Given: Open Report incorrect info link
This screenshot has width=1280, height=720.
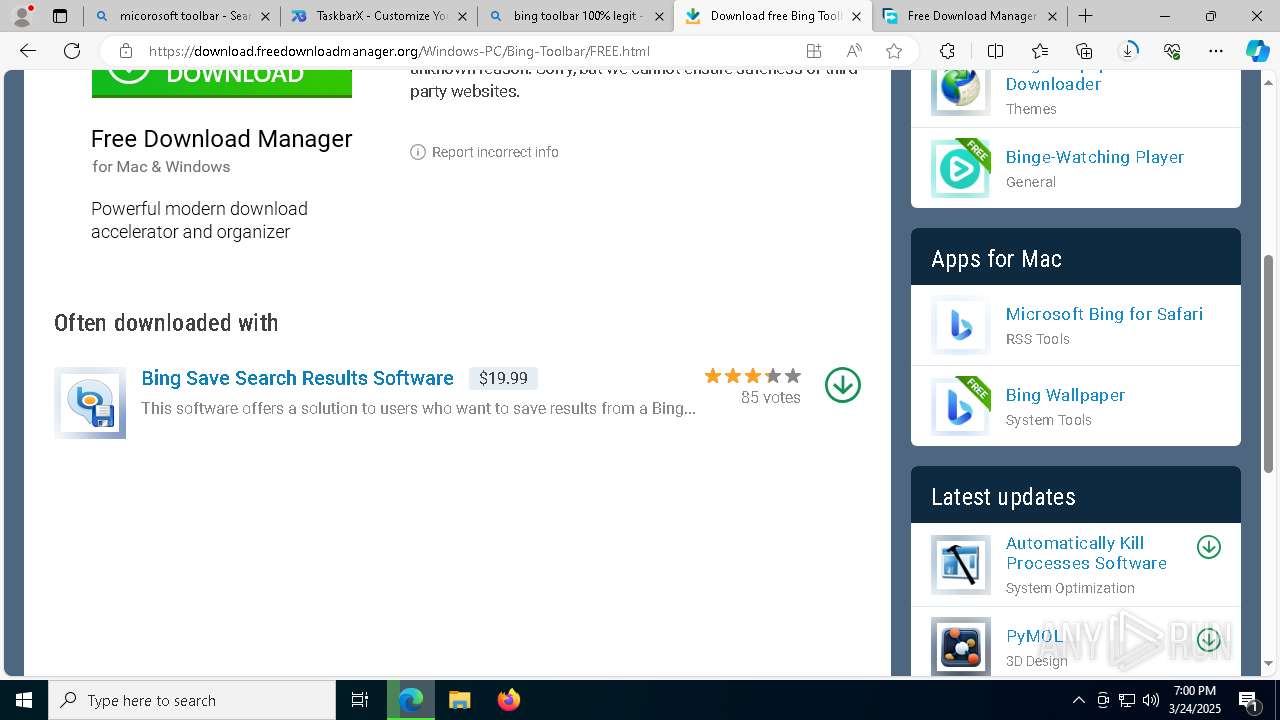Looking at the screenshot, I should coord(495,152).
